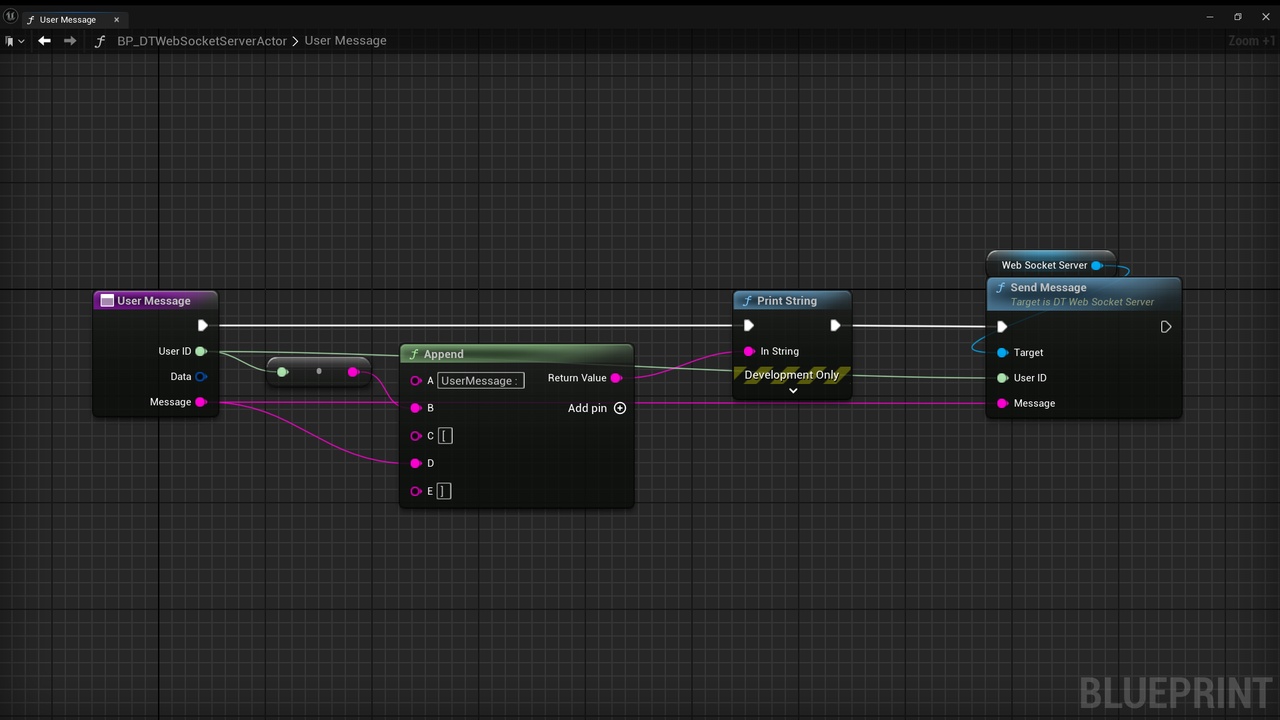The image size is (1280, 720).
Task: Select BP_DTWebSocketServerActor in breadcrumb
Action: pyautogui.click(x=202, y=41)
